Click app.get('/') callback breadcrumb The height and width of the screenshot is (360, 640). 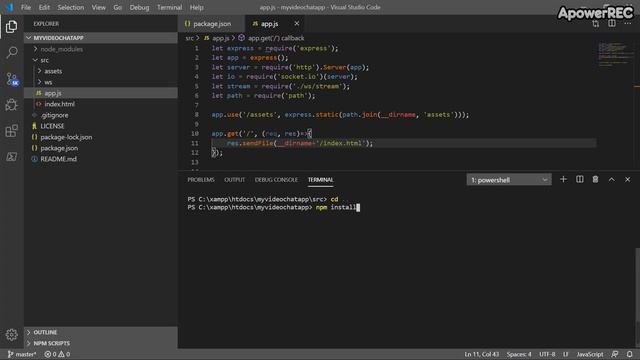276,38
